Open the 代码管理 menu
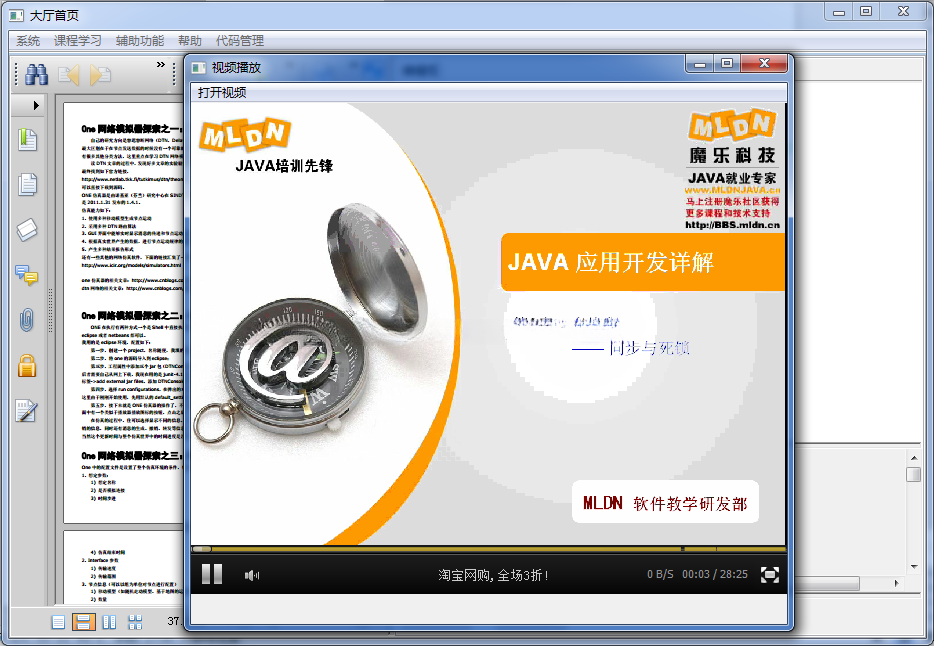The width and height of the screenshot is (934, 646). pyautogui.click(x=240, y=40)
